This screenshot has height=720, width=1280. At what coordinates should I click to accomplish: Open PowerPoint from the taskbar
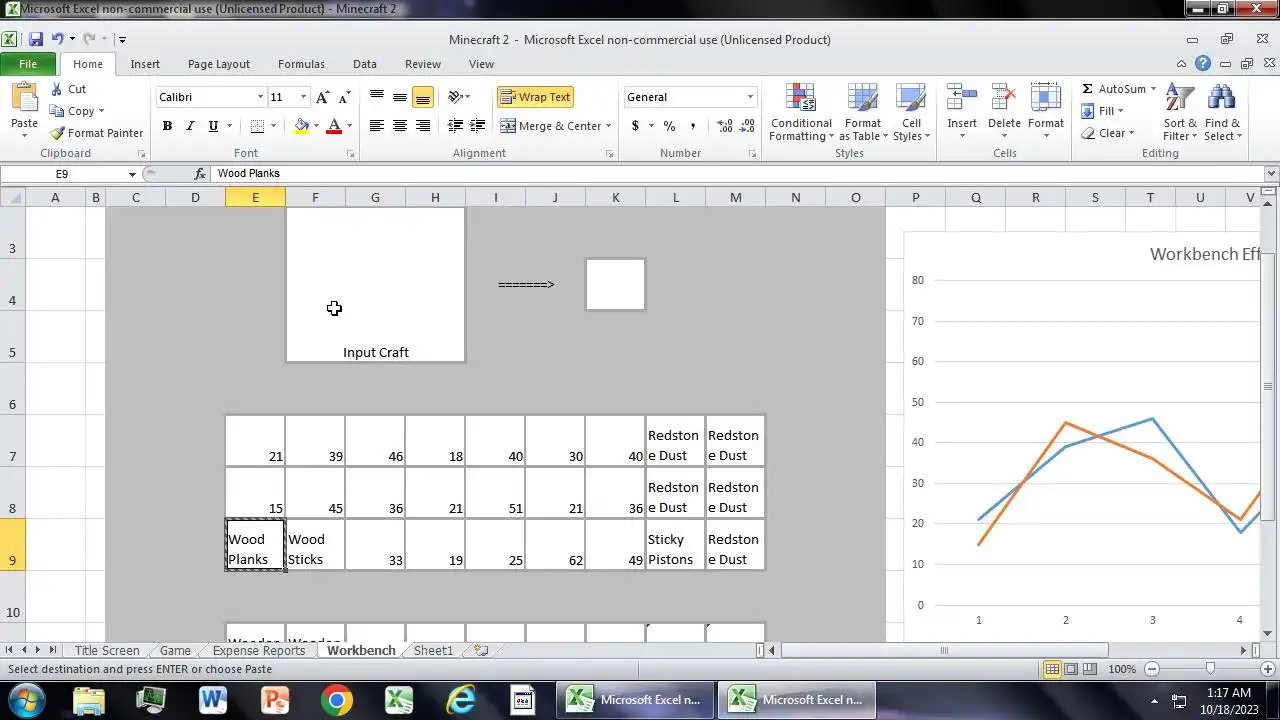(x=275, y=700)
